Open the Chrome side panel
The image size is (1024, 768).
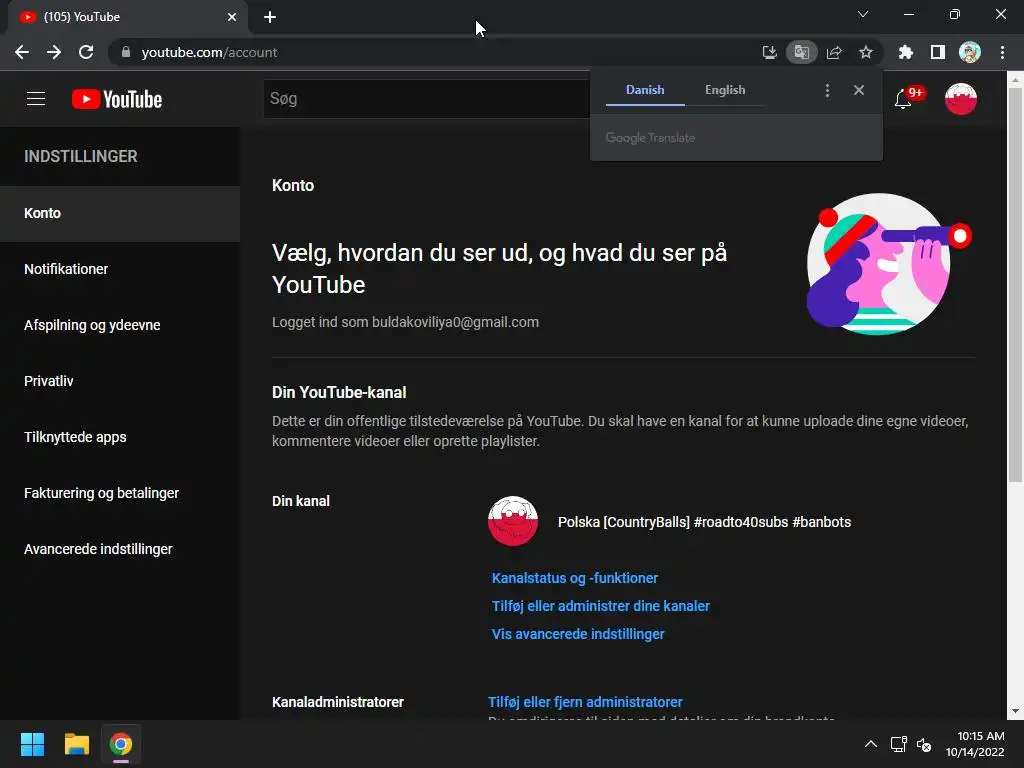[x=938, y=52]
